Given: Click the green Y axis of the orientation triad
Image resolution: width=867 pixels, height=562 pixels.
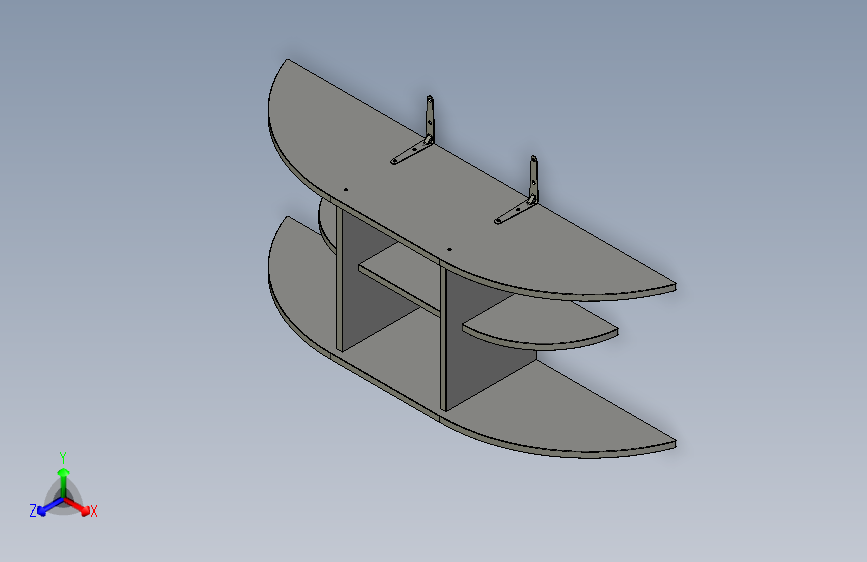Looking at the screenshot, I should (64, 482).
